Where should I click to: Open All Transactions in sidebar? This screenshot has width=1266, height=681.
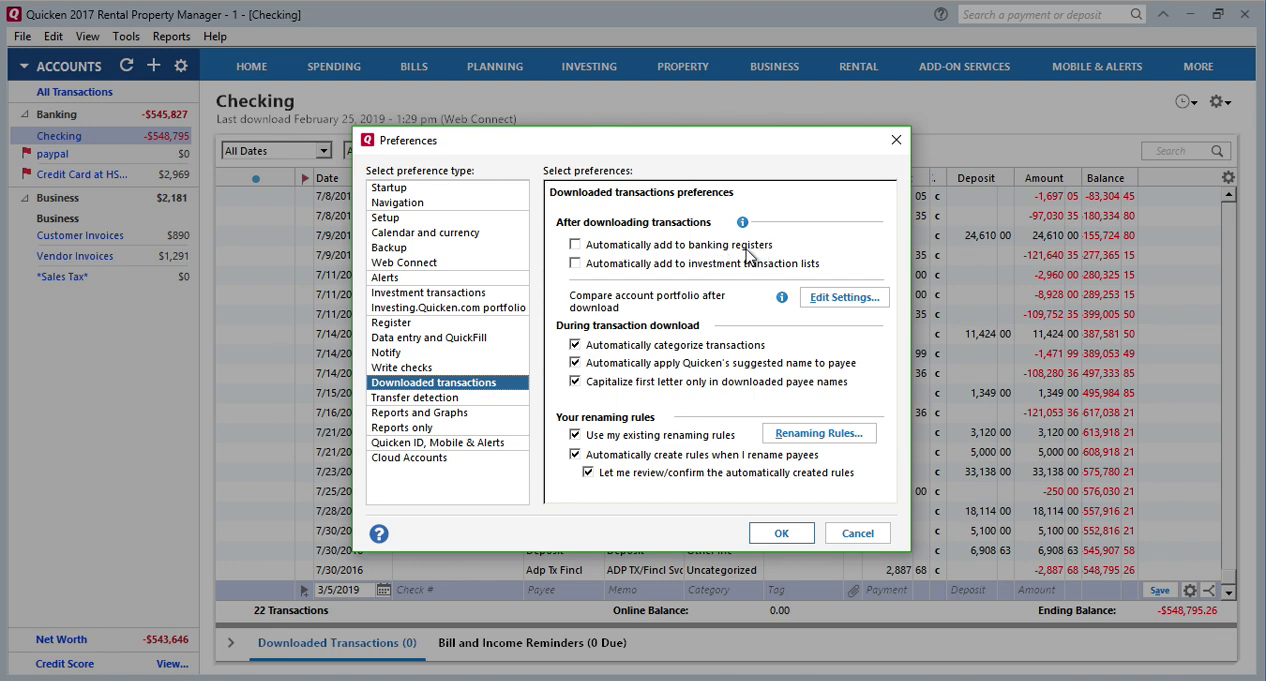(75, 92)
